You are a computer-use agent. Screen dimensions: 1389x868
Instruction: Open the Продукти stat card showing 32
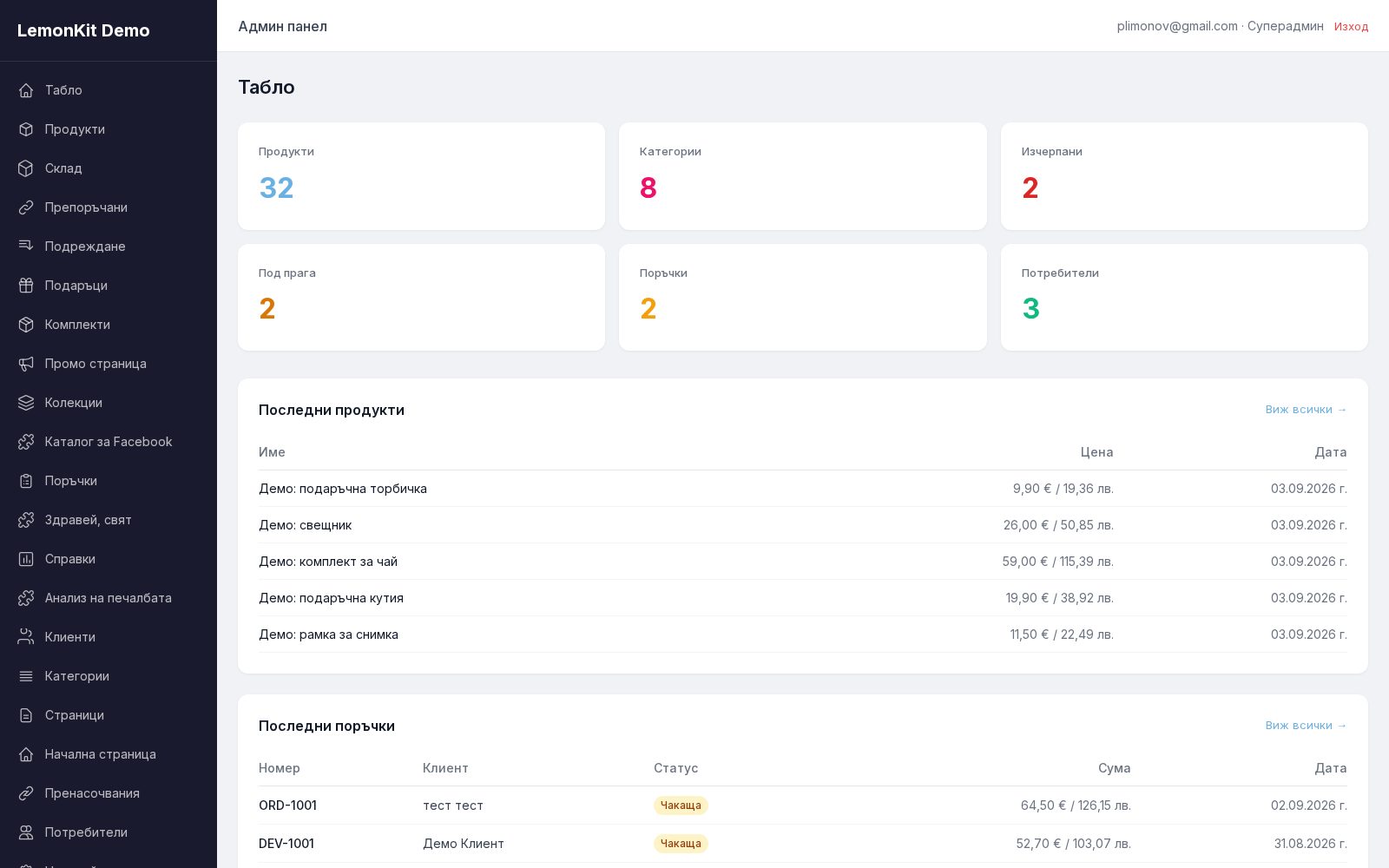[421, 176]
